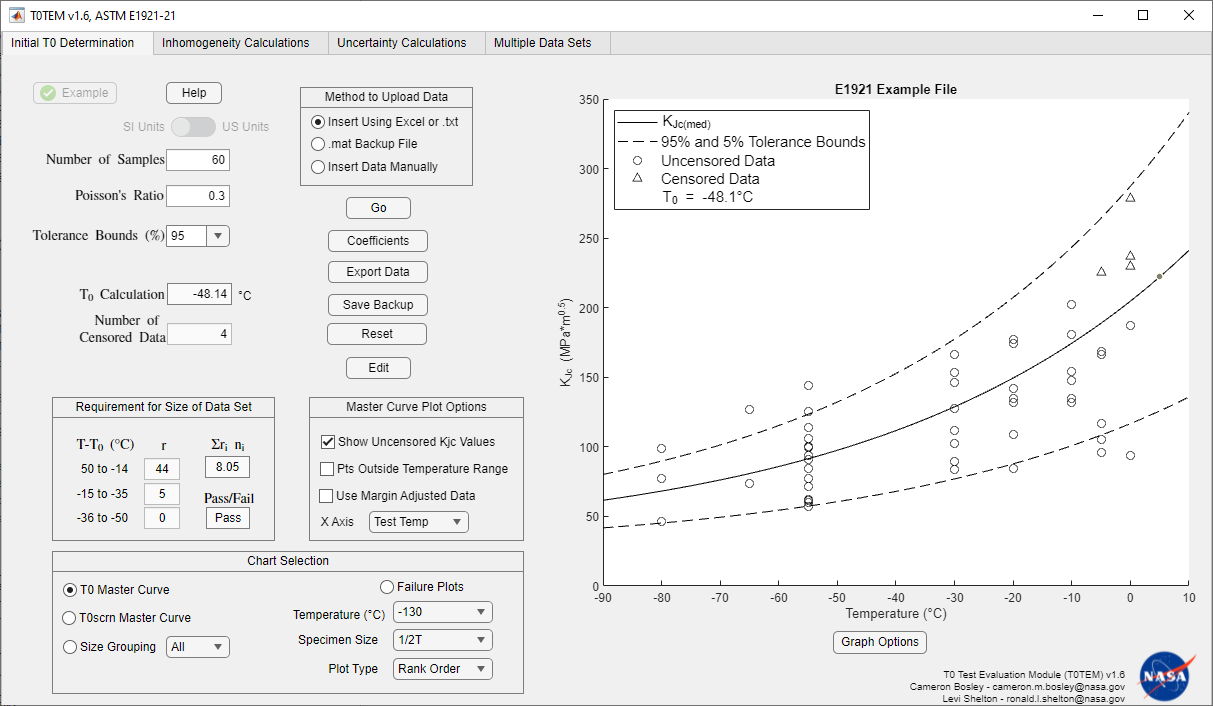Toggle the SI Units / US Units switch
1213x706 pixels.
coord(193,127)
